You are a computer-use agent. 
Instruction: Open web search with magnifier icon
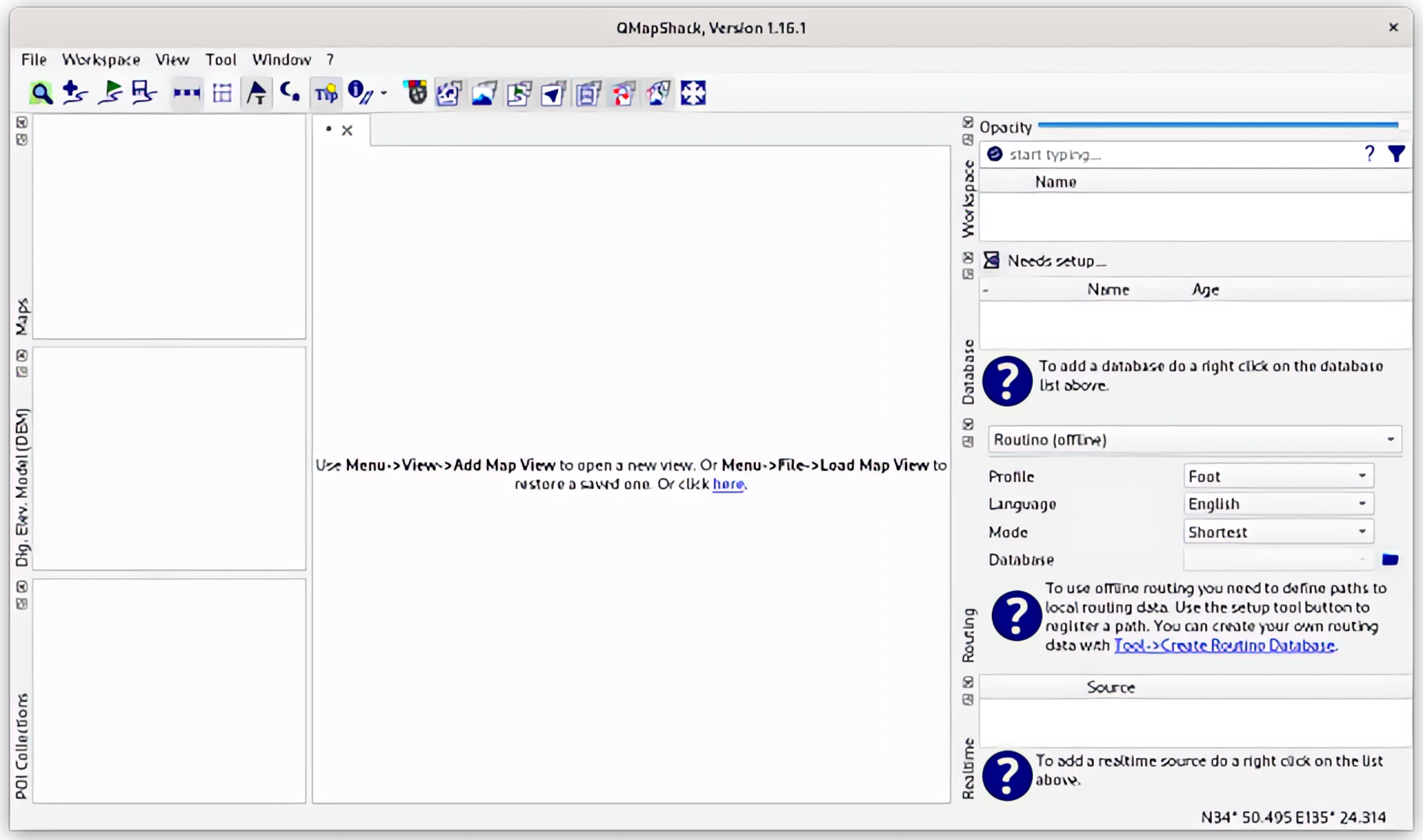coord(41,93)
